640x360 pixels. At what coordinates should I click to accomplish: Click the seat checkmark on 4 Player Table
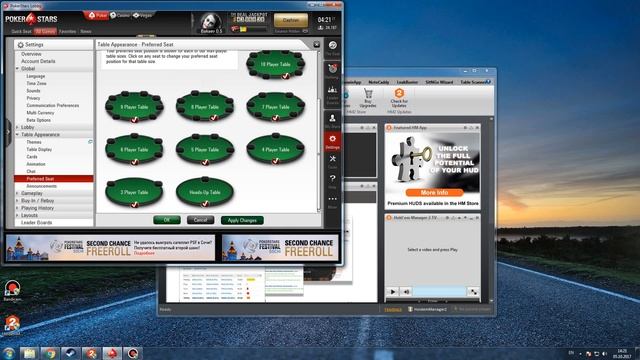pos(276,161)
